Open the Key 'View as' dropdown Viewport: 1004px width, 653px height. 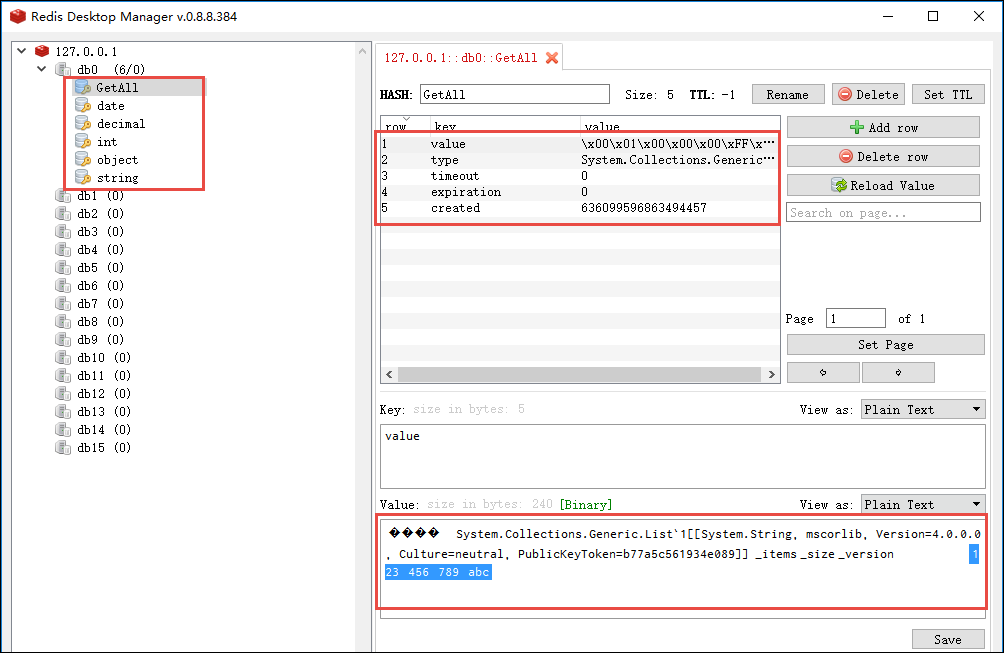click(x=923, y=410)
